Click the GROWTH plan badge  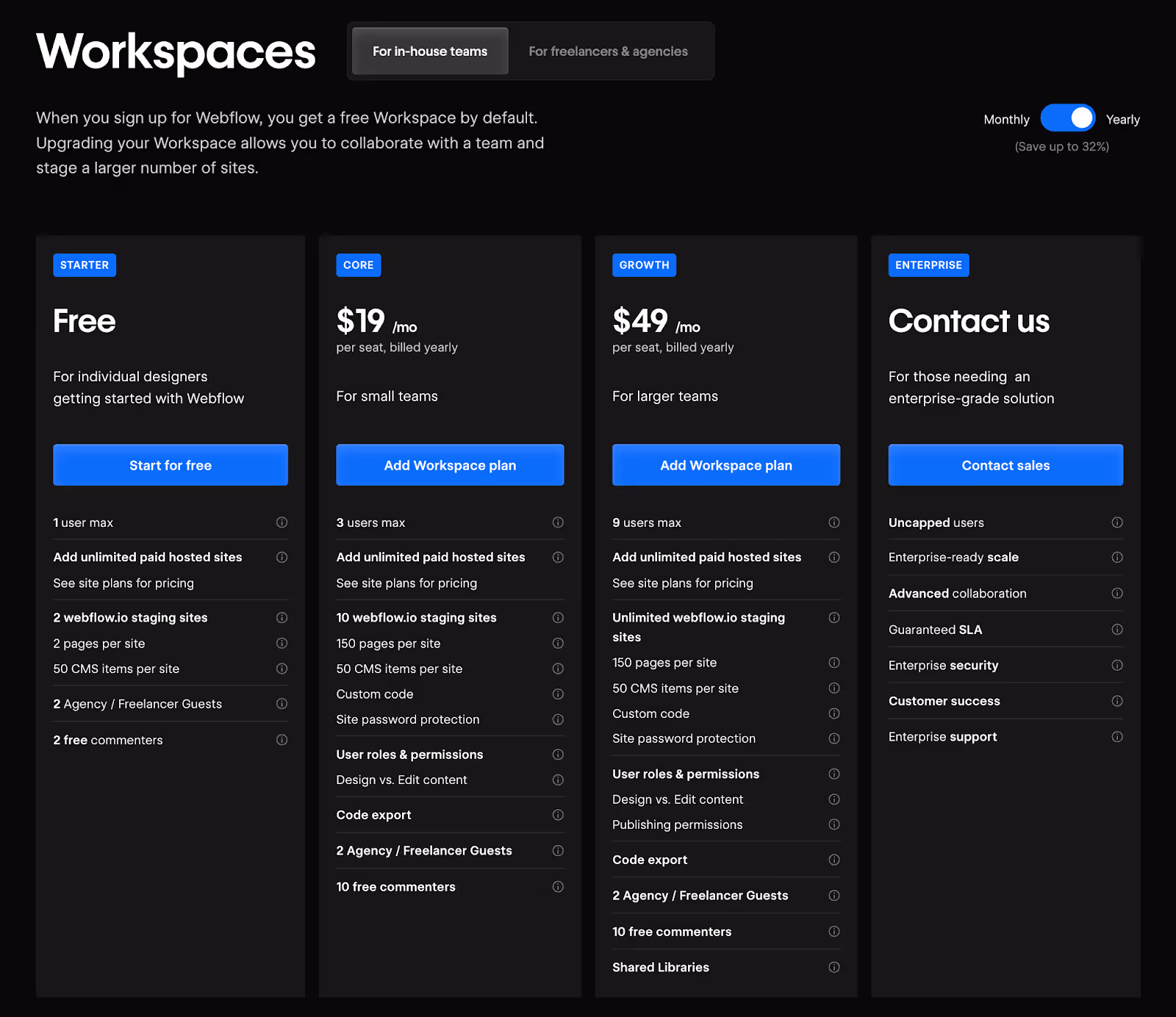644,265
